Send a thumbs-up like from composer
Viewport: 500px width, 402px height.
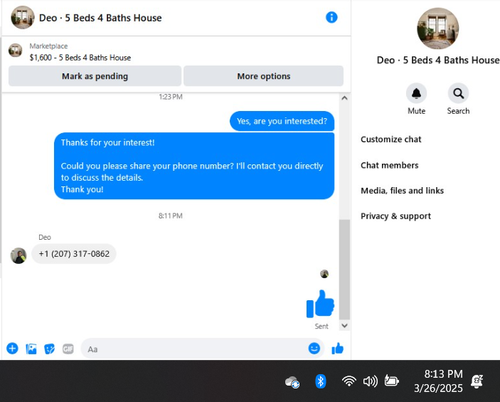pyautogui.click(x=337, y=349)
